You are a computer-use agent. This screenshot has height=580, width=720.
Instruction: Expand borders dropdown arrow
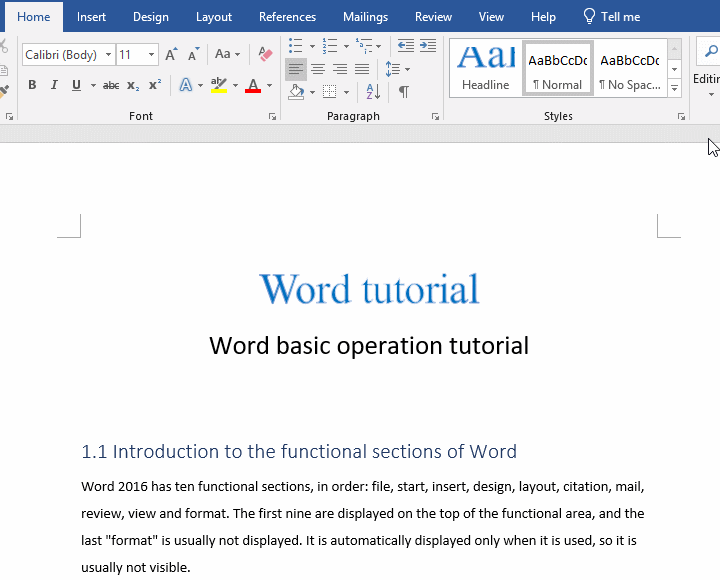346,92
